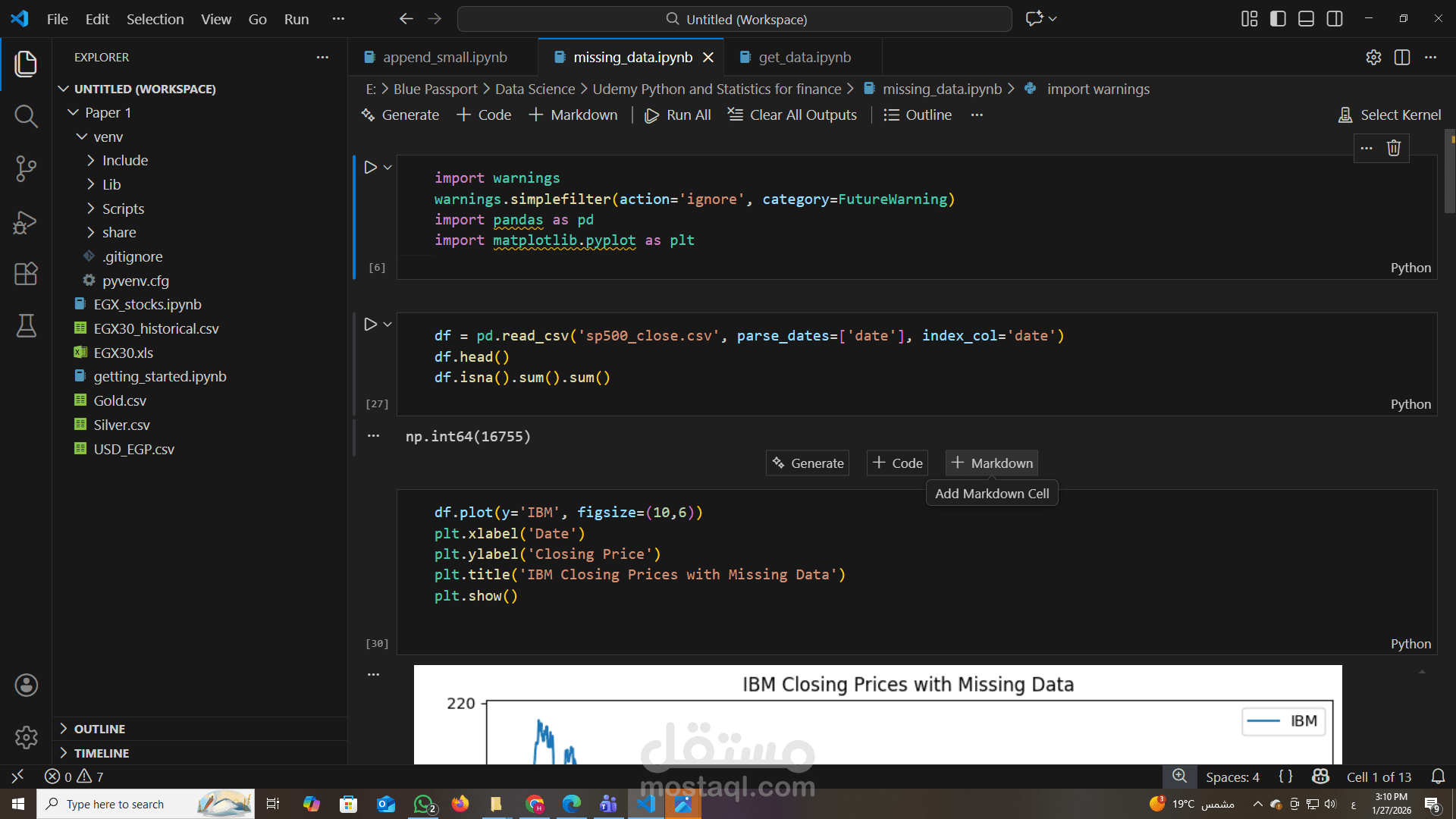The height and width of the screenshot is (819, 1456).
Task: Click Select Kernel
Action: pyautogui.click(x=1389, y=115)
